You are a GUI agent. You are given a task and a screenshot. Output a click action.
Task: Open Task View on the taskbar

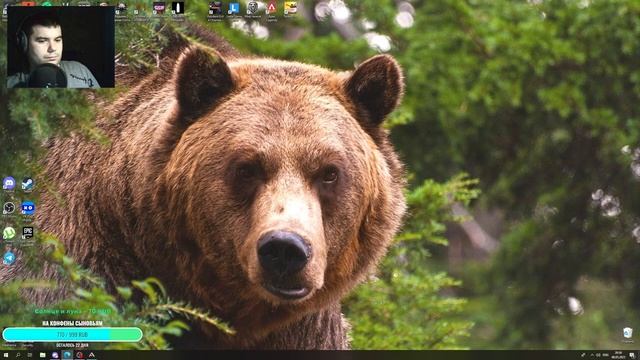click(30, 355)
